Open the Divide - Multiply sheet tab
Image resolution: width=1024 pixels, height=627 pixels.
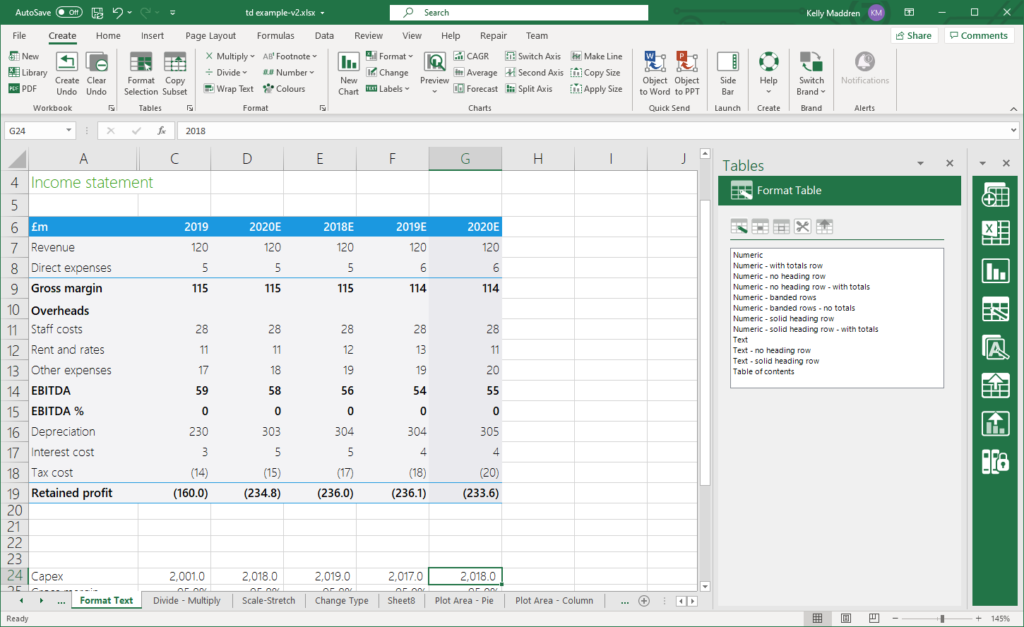point(186,601)
